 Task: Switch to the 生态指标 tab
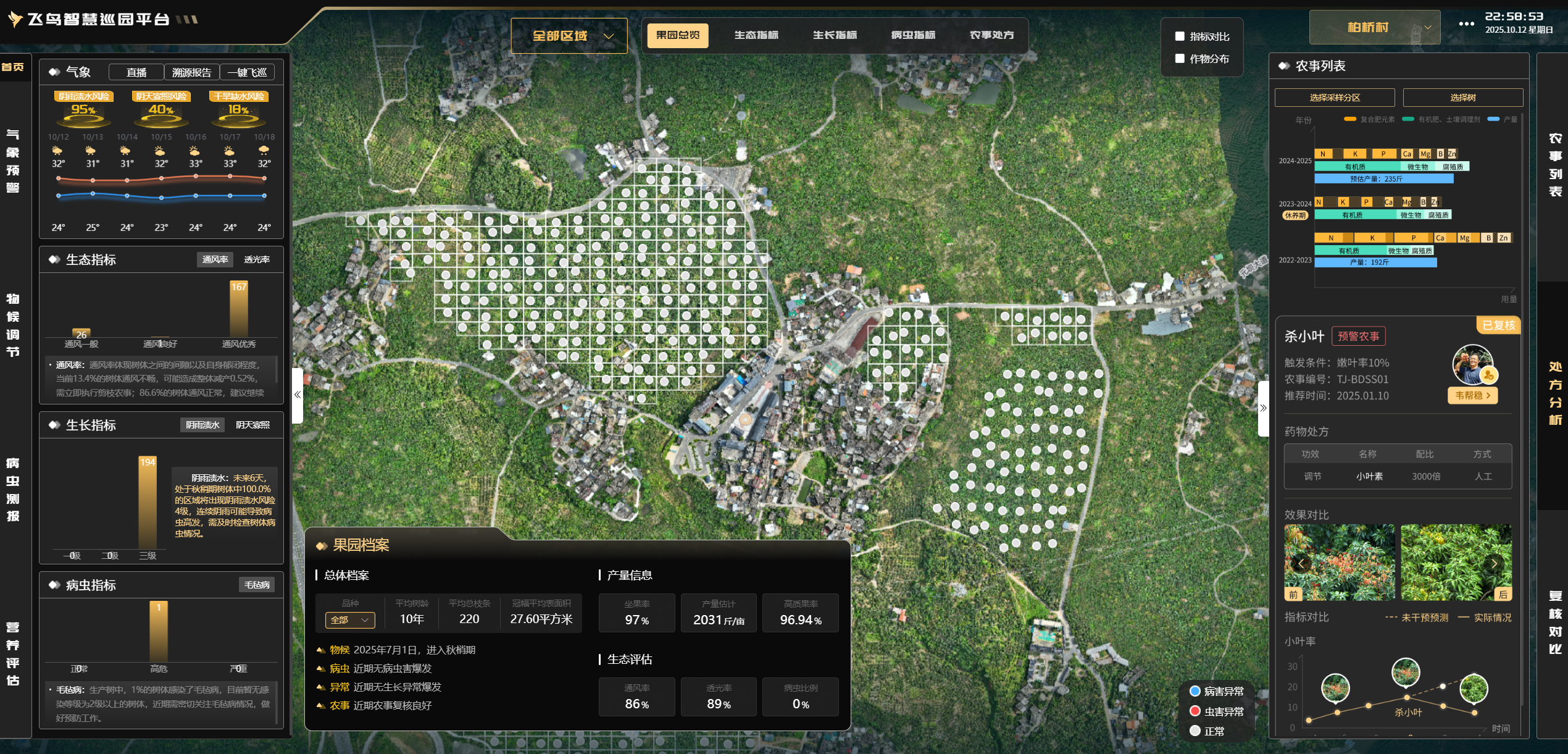coord(756,35)
